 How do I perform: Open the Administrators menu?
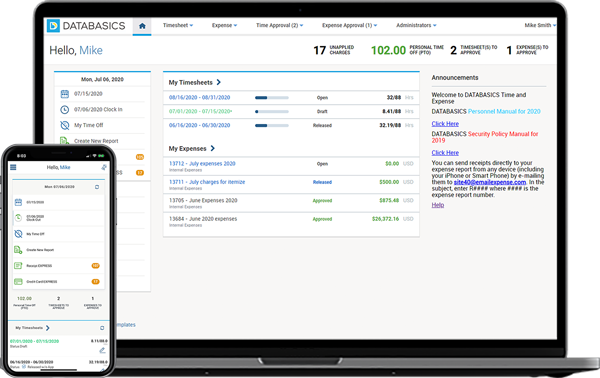[x=416, y=25]
